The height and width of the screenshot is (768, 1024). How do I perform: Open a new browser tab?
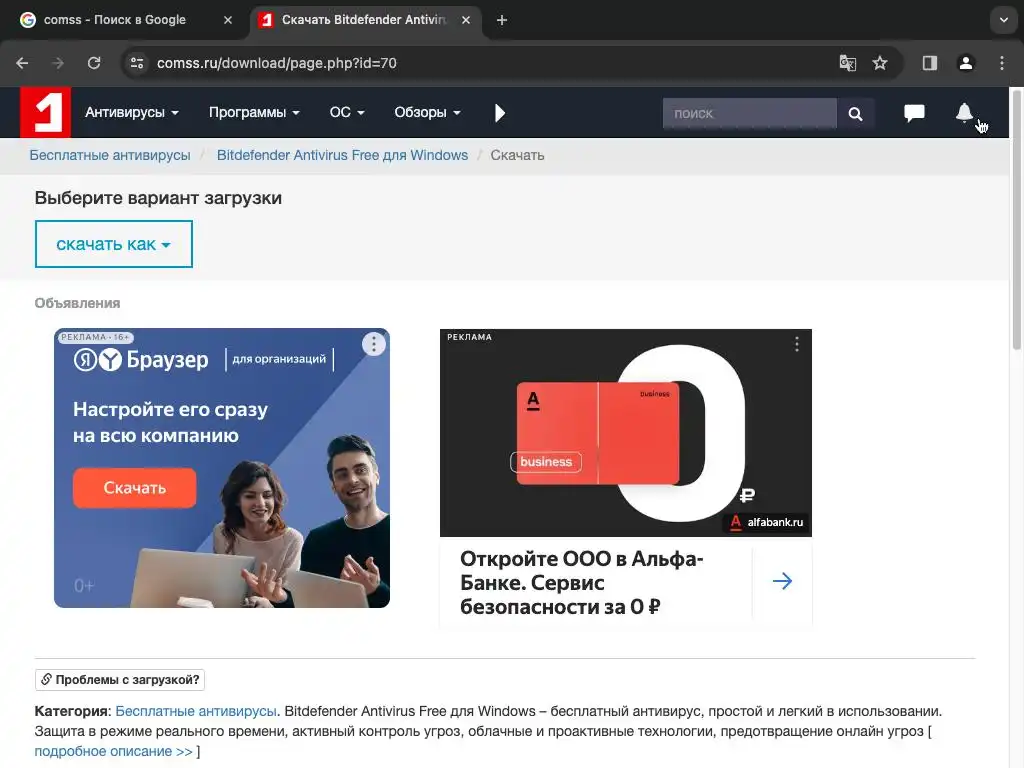pos(502,20)
